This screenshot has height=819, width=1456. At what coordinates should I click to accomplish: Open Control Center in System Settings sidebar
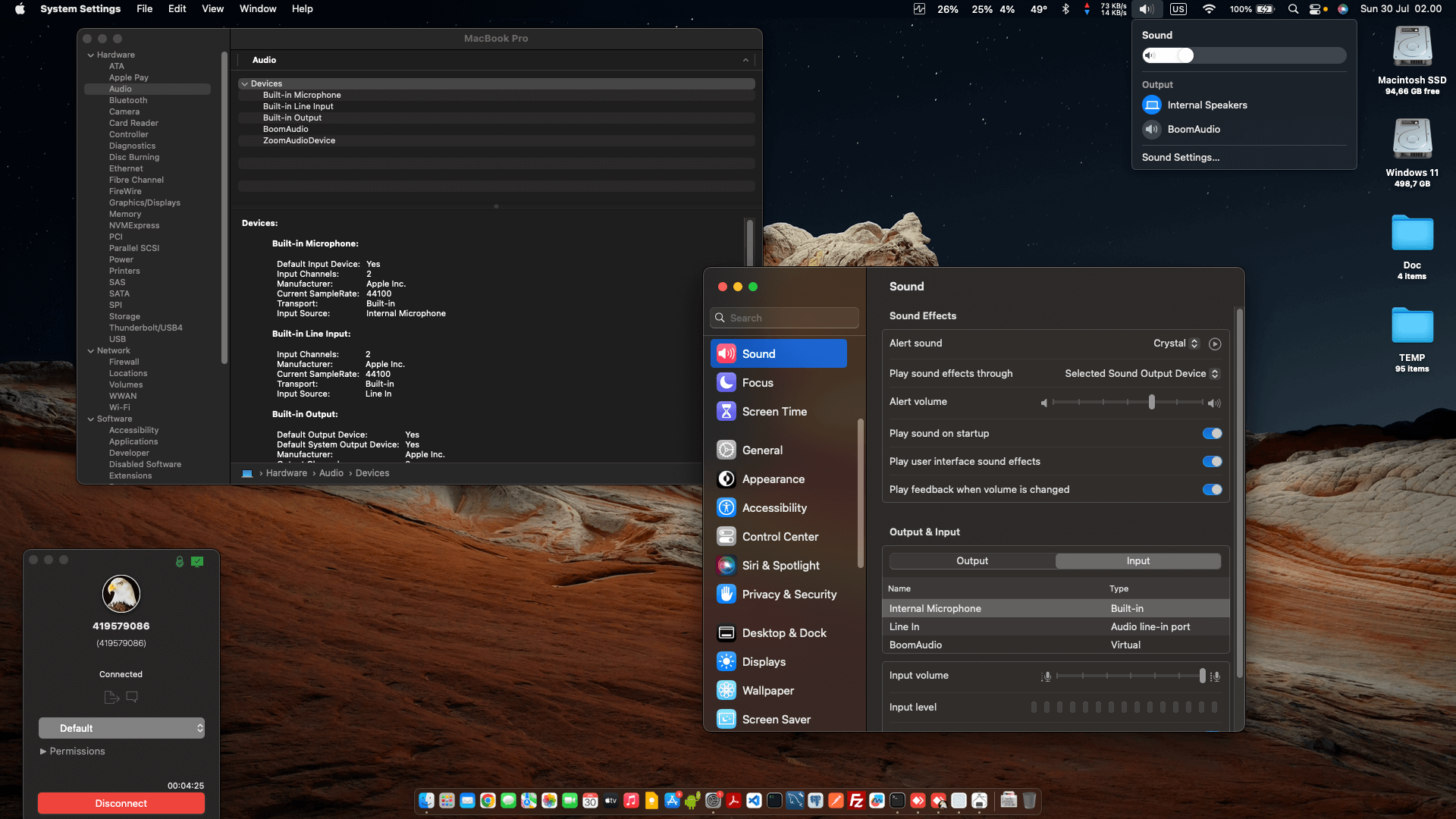click(x=779, y=537)
